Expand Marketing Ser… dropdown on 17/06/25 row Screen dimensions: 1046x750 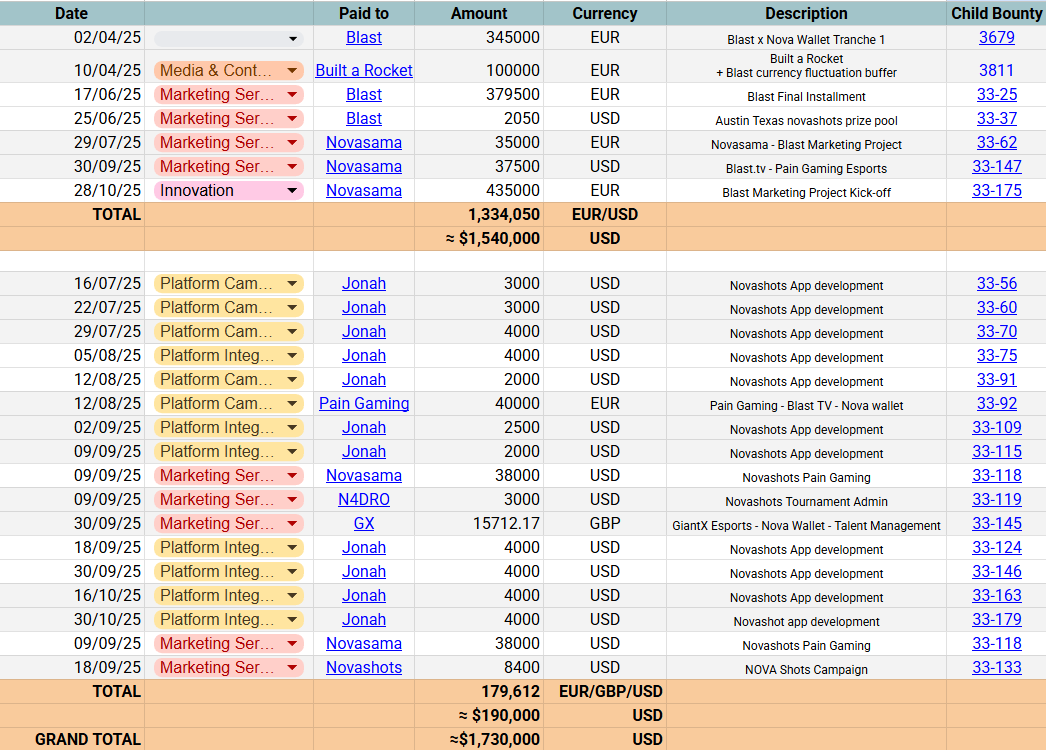pos(229,94)
